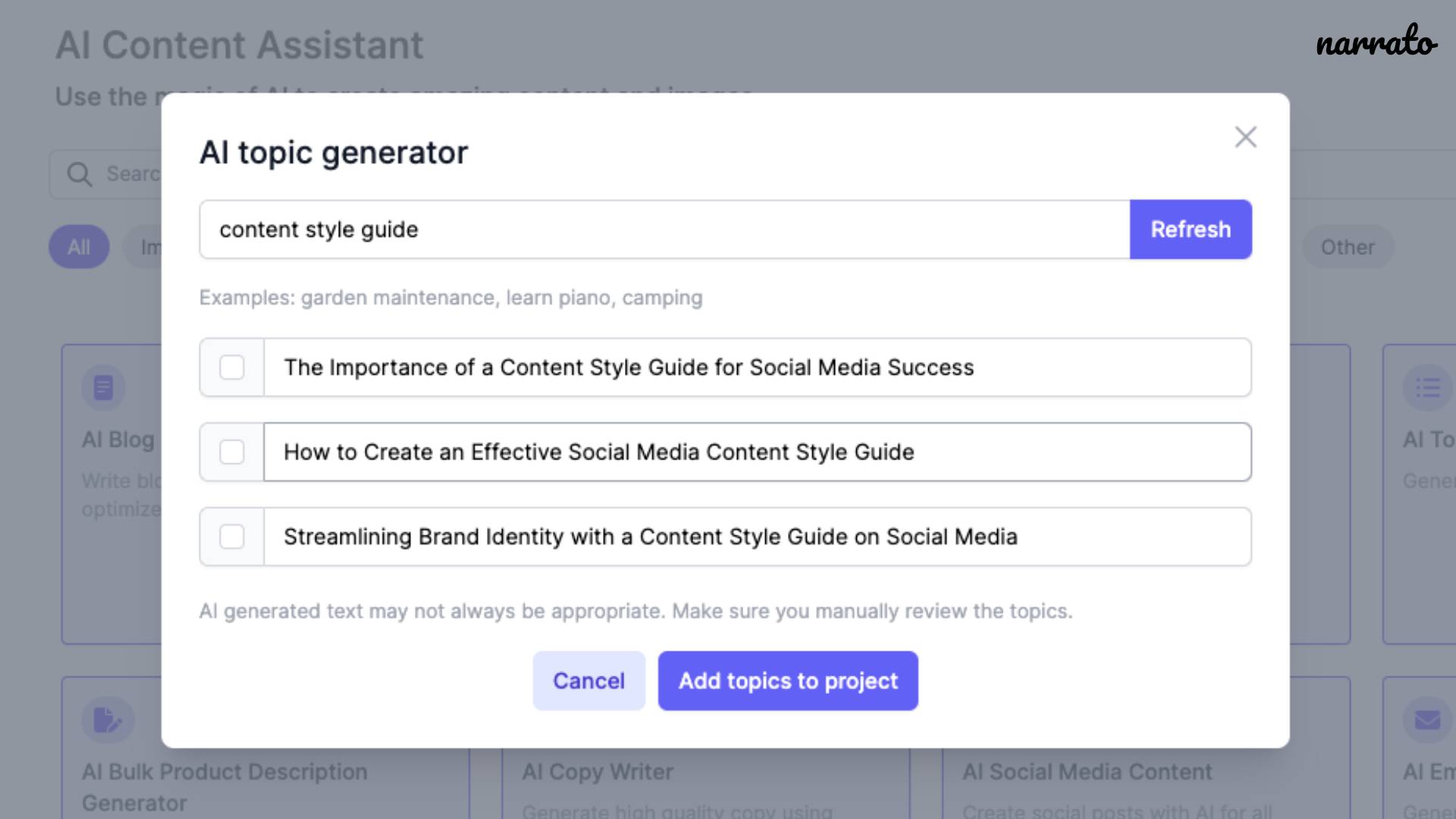Click the content style guide input field
The image size is (1456, 819).
[664, 228]
